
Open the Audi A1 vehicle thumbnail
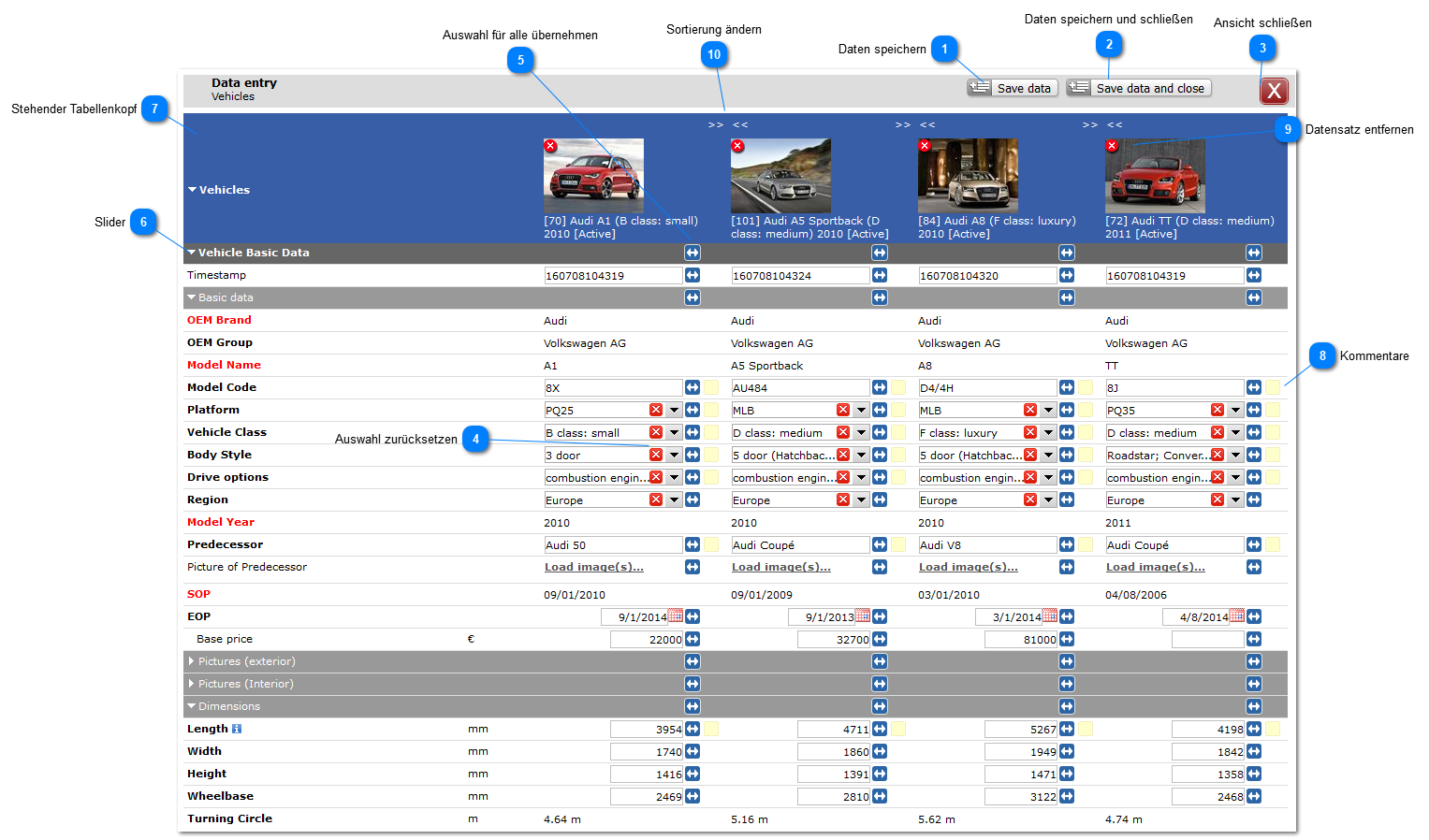tap(593, 176)
